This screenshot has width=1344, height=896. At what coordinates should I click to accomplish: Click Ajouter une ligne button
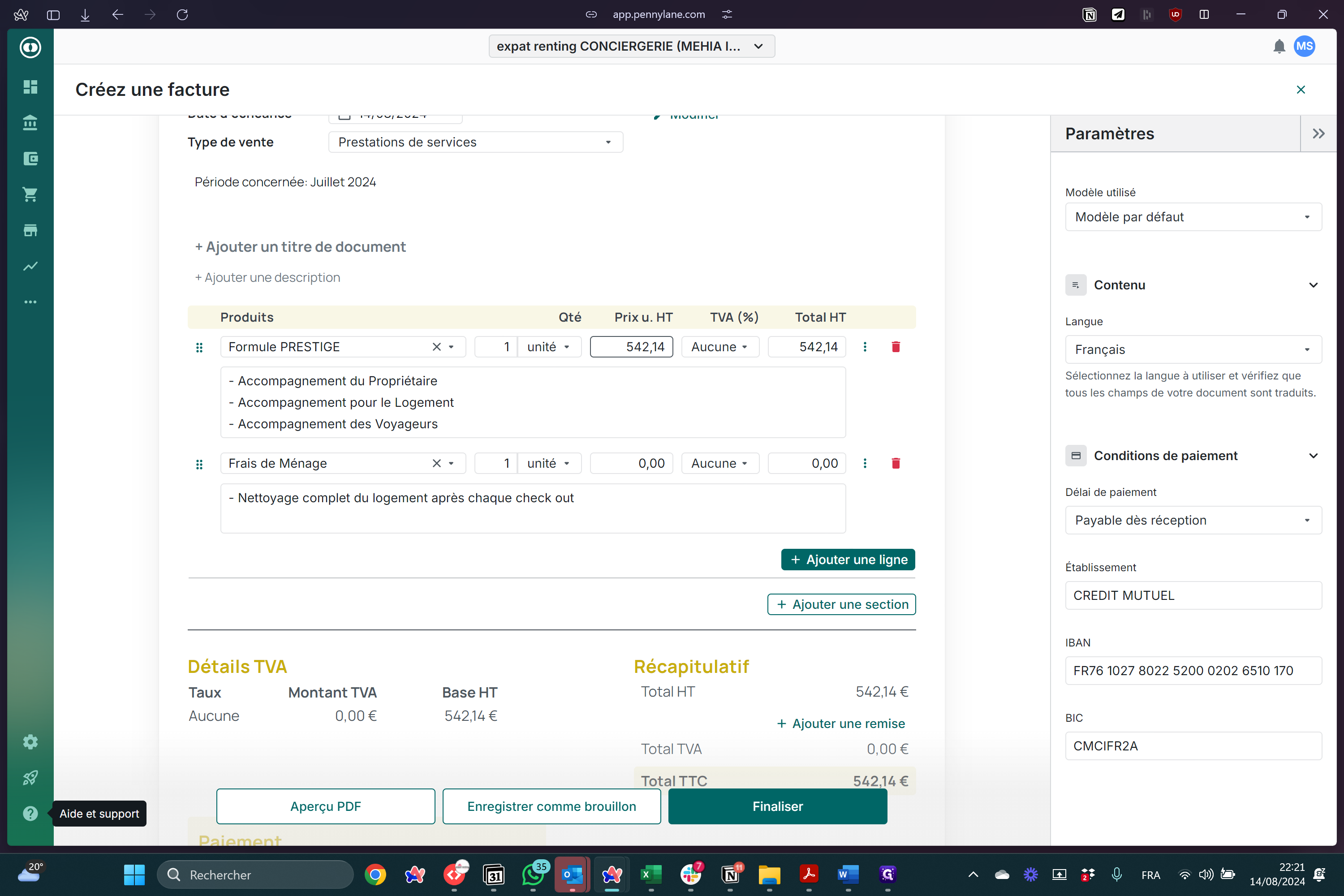[x=848, y=560]
